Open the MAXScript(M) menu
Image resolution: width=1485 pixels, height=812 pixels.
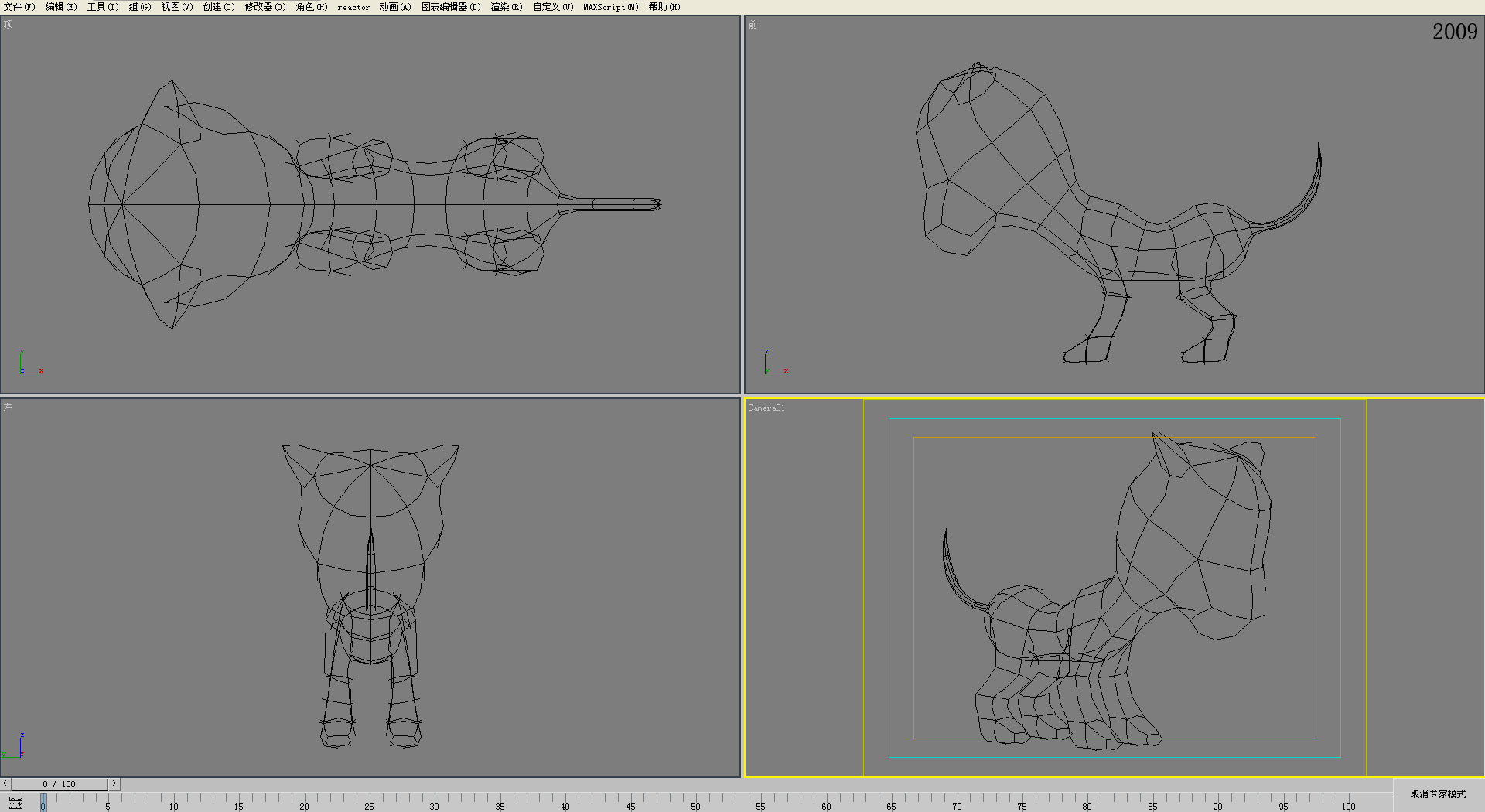[611, 7]
